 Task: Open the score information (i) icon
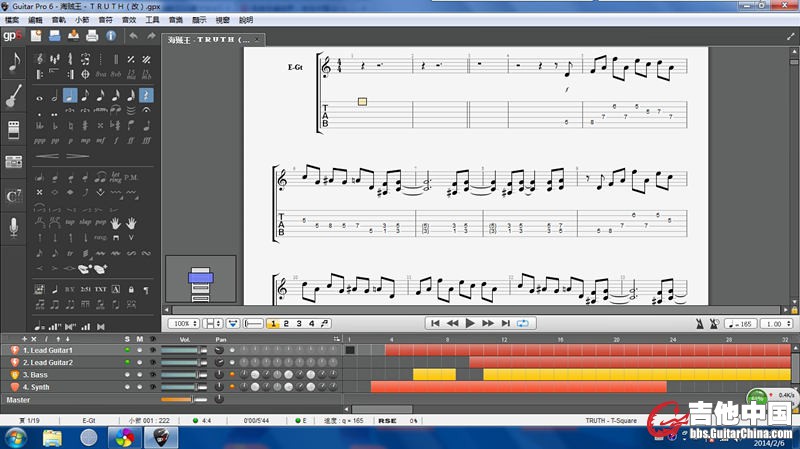pos(111,36)
